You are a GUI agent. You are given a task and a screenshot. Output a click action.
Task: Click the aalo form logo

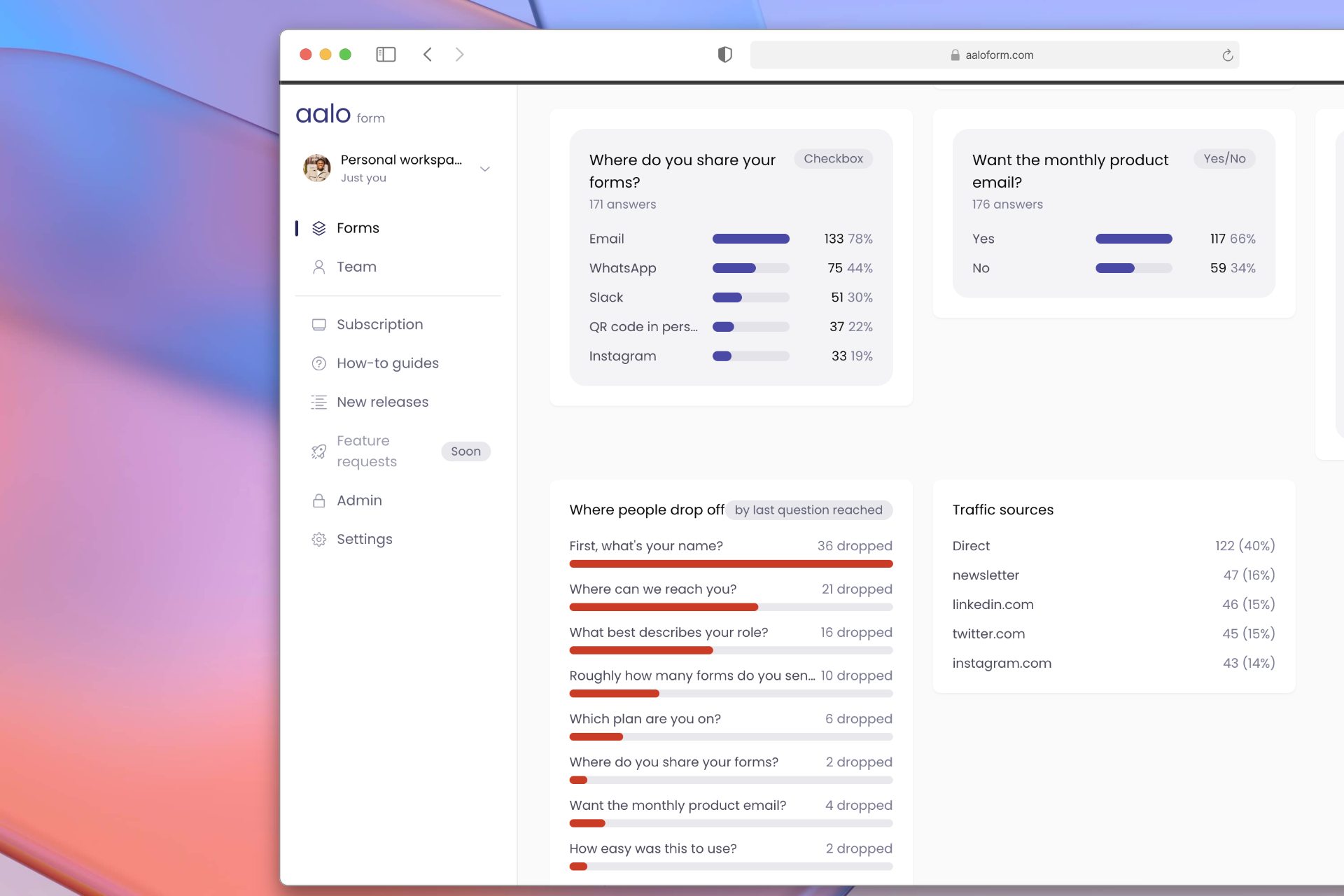point(340,114)
